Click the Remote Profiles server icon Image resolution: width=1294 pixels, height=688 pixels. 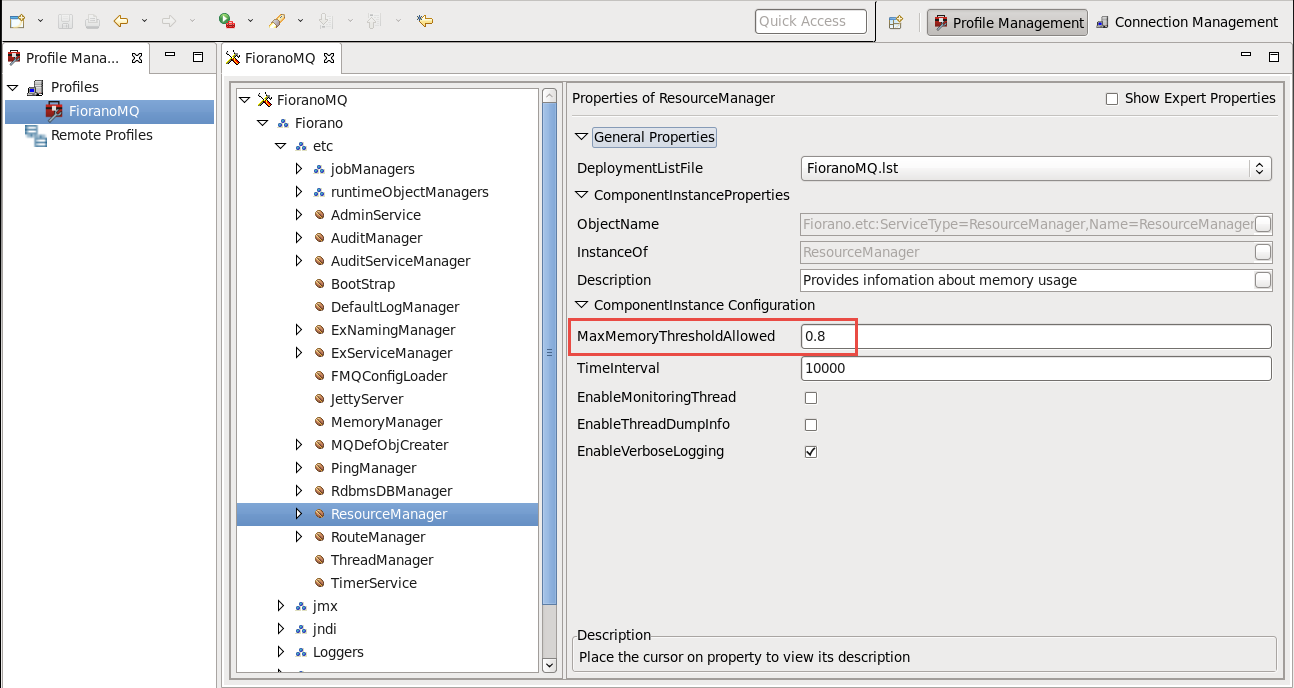click(37, 136)
